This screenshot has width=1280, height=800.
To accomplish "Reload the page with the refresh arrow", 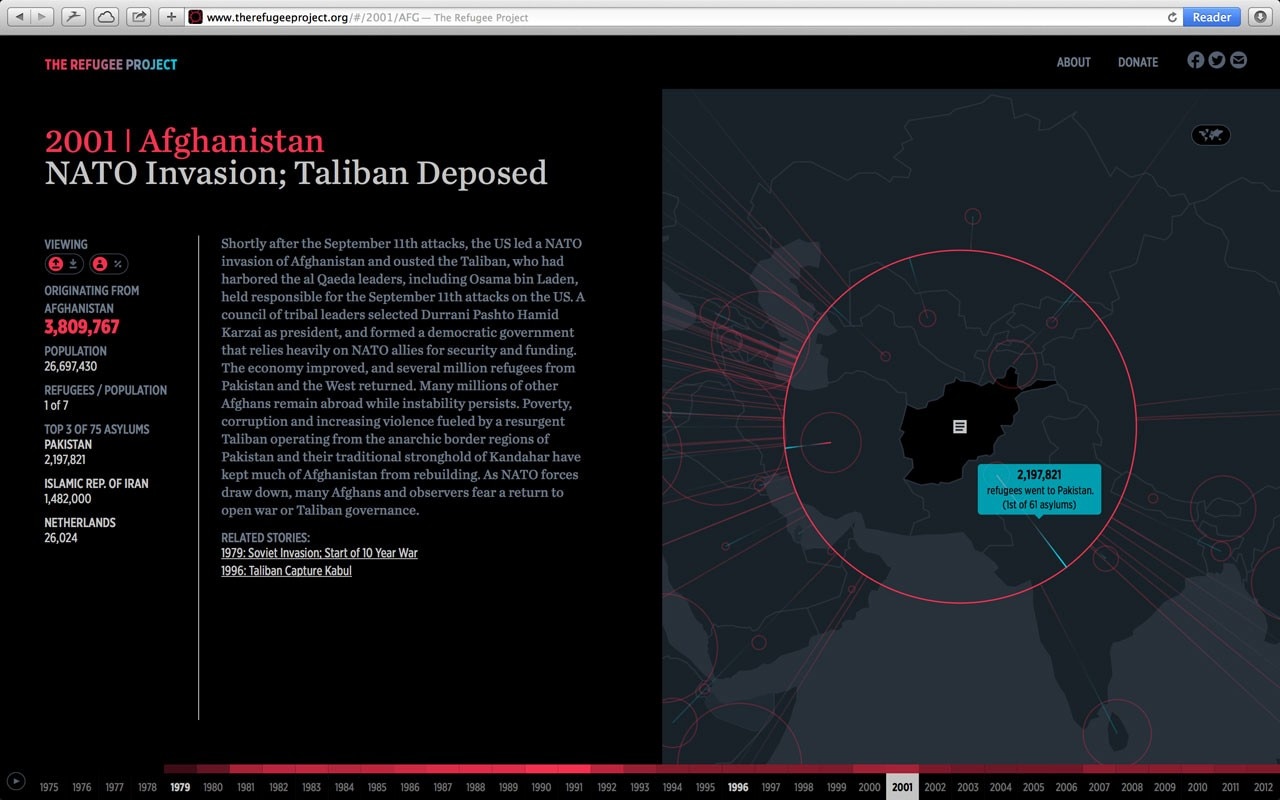I will (x=1172, y=17).
